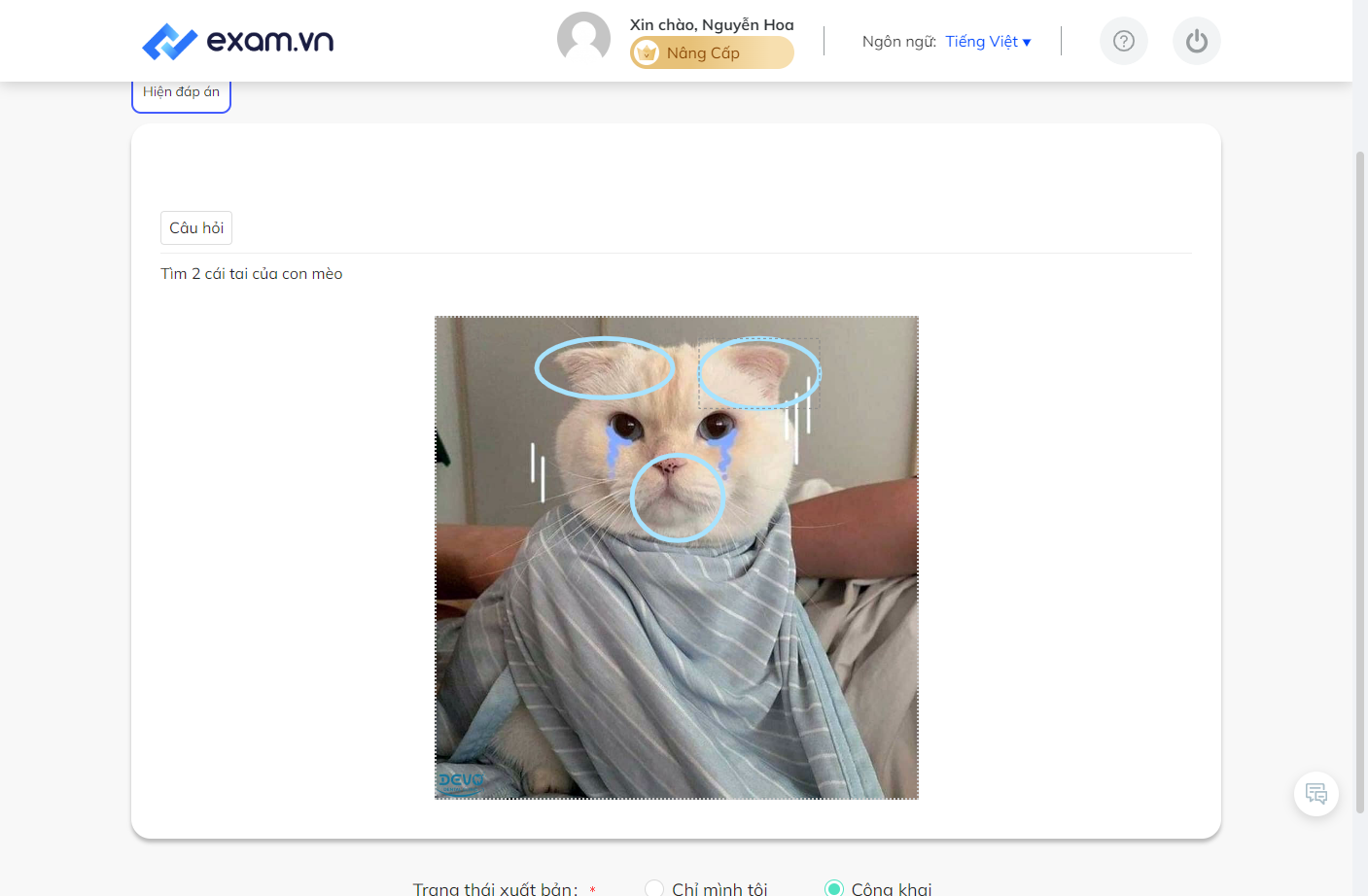Click the right ear ellipse on the cat

(759, 372)
